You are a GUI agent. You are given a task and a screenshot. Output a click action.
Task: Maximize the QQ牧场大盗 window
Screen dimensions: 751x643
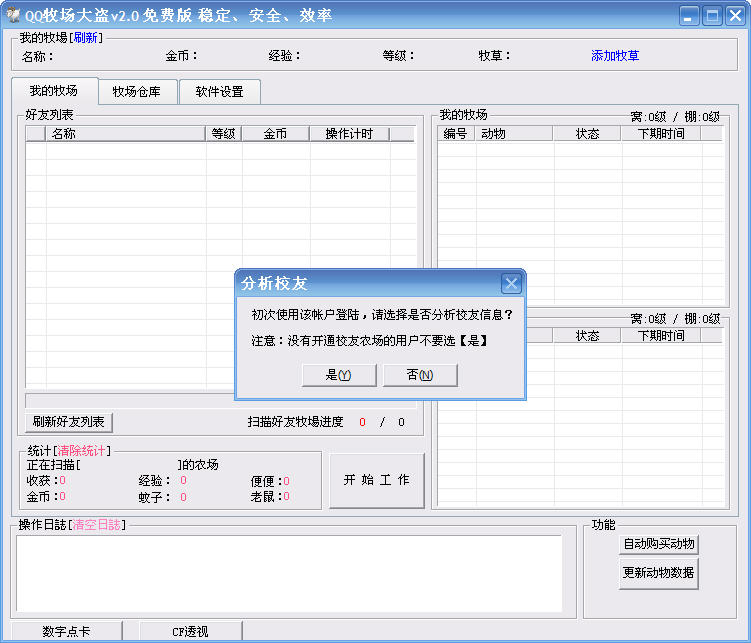[712, 16]
